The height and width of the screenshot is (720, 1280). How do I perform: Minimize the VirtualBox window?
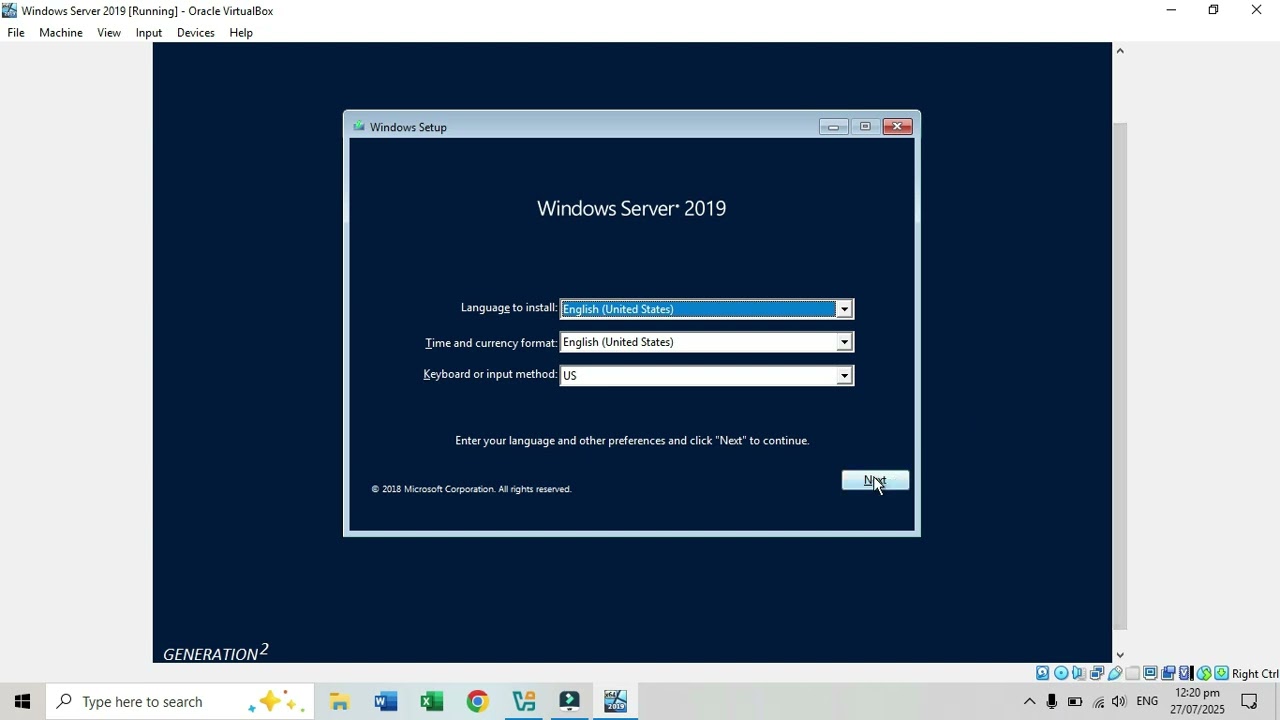point(1171,11)
